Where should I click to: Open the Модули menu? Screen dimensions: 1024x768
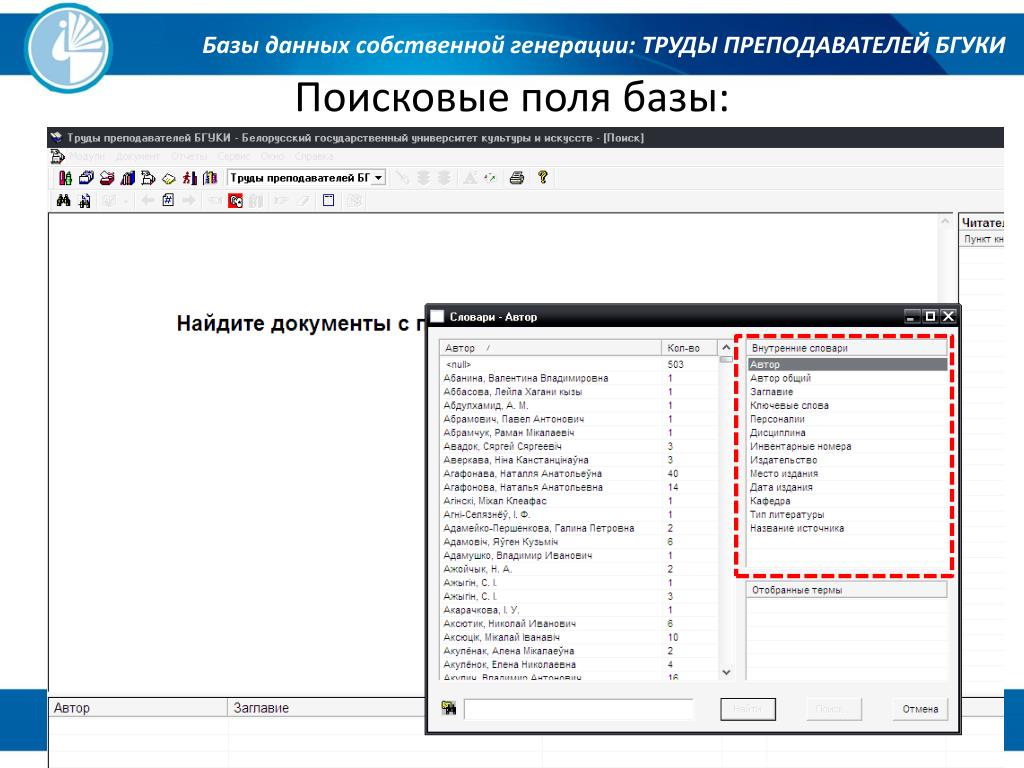pyautogui.click(x=88, y=156)
